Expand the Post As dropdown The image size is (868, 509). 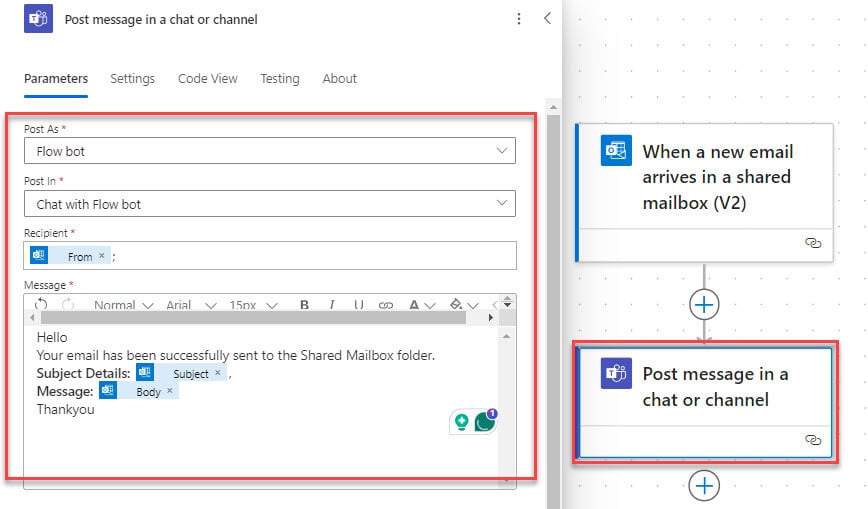click(270, 151)
